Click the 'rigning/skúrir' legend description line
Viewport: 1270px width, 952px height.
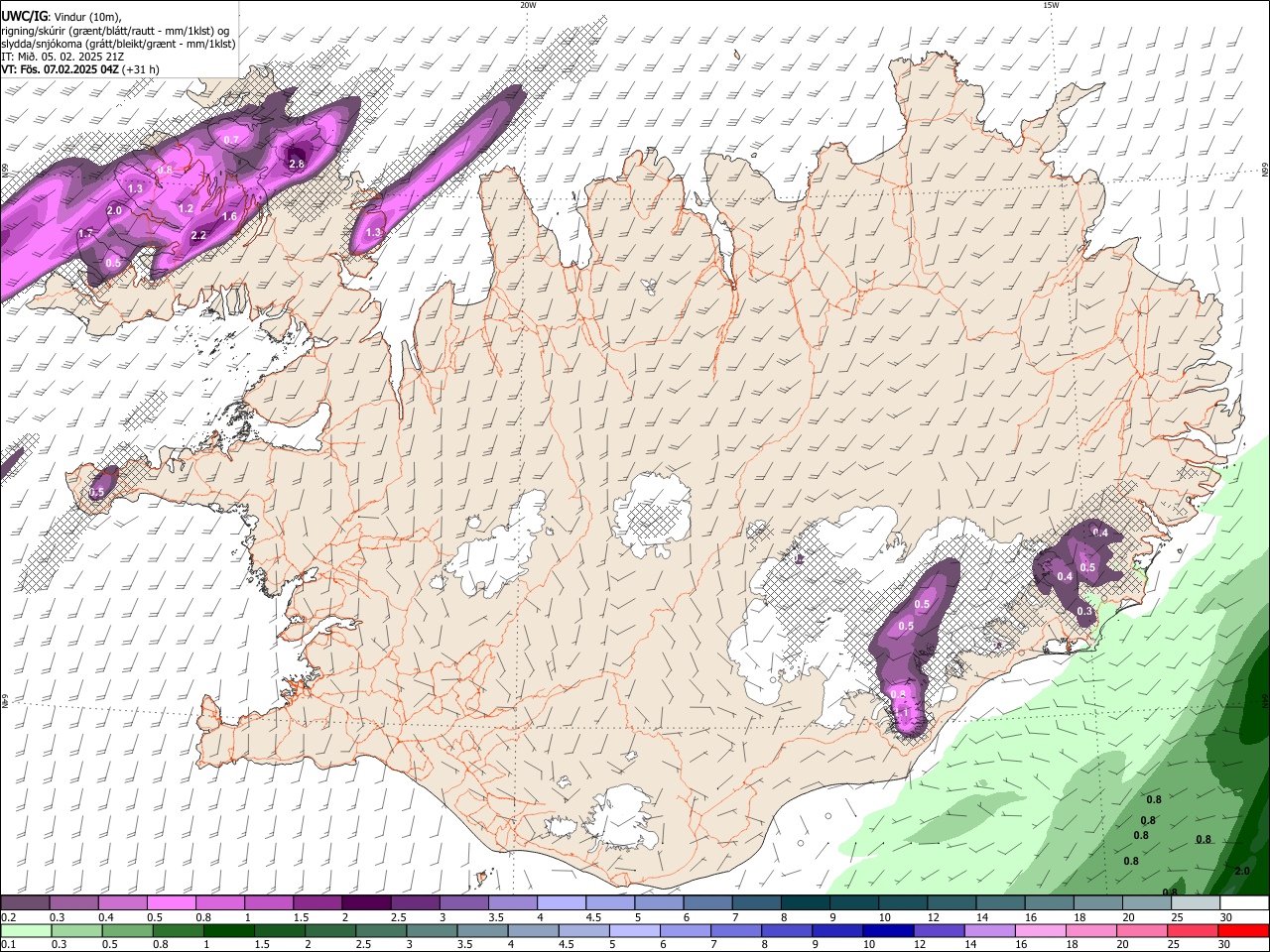pos(115,30)
